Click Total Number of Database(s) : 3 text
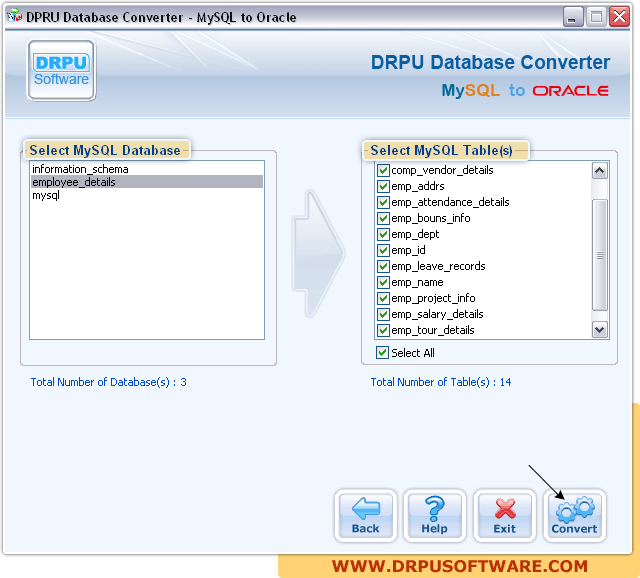The width and height of the screenshot is (640, 578). (x=109, y=382)
